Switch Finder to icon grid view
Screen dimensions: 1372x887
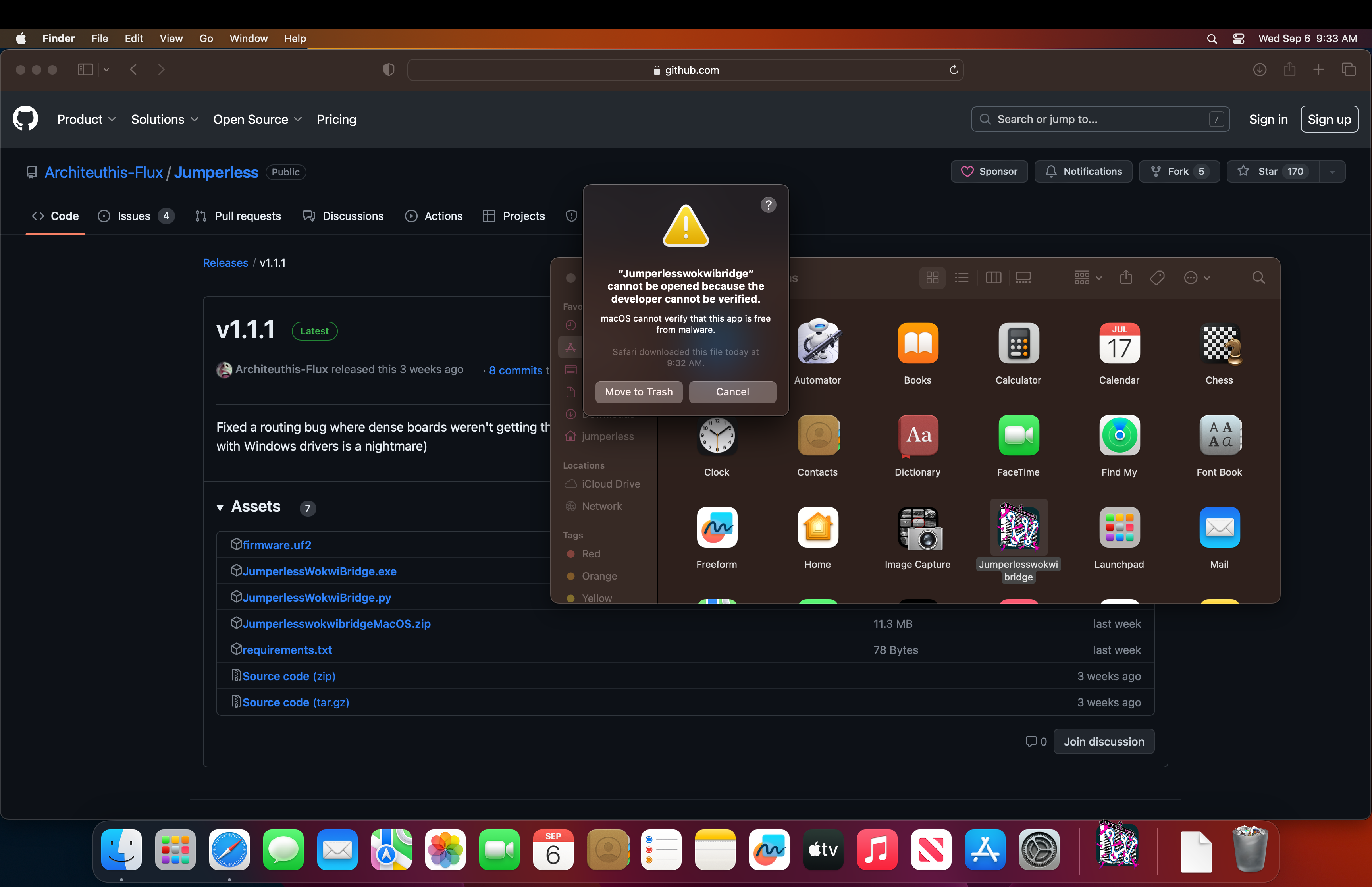(932, 278)
